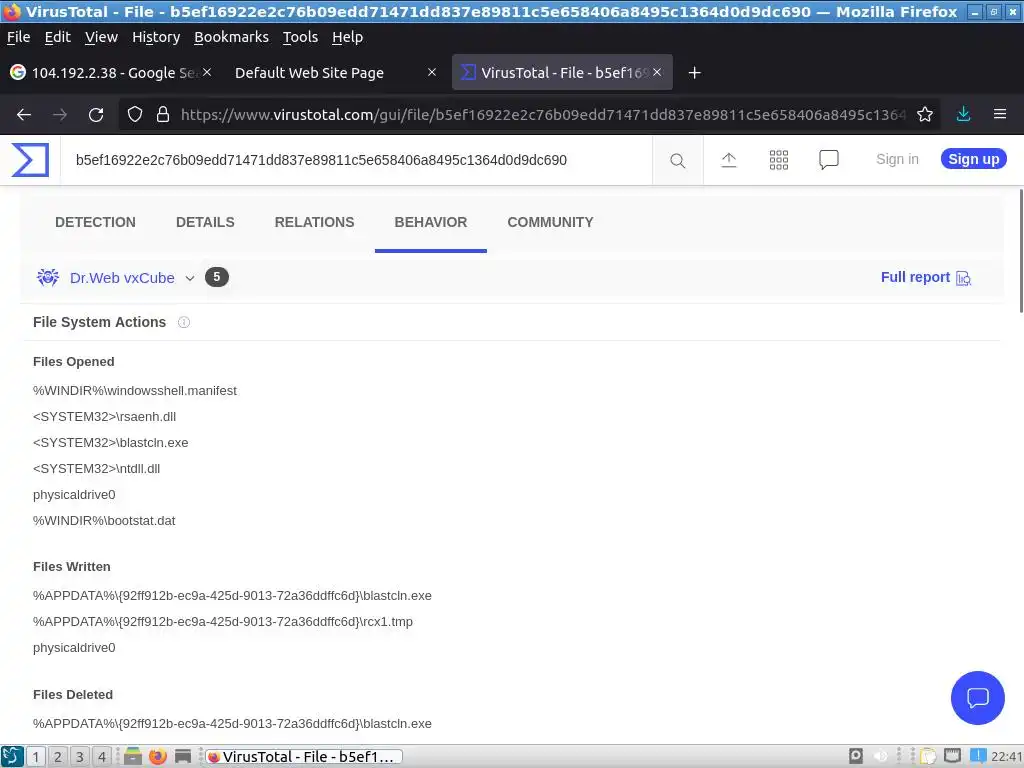
Task: Click the search magnifier icon
Action: click(678, 160)
